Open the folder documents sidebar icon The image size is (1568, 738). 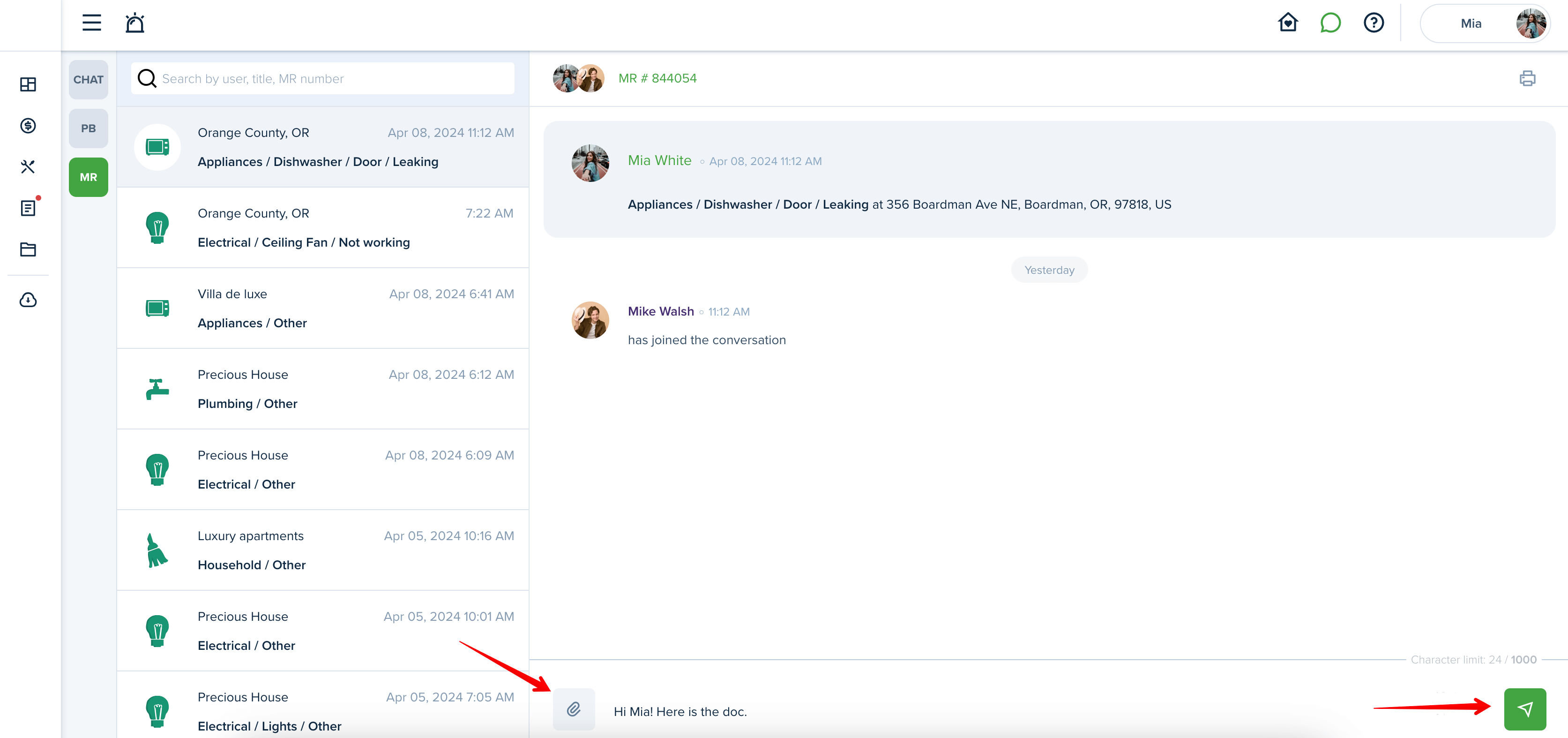[x=28, y=249]
